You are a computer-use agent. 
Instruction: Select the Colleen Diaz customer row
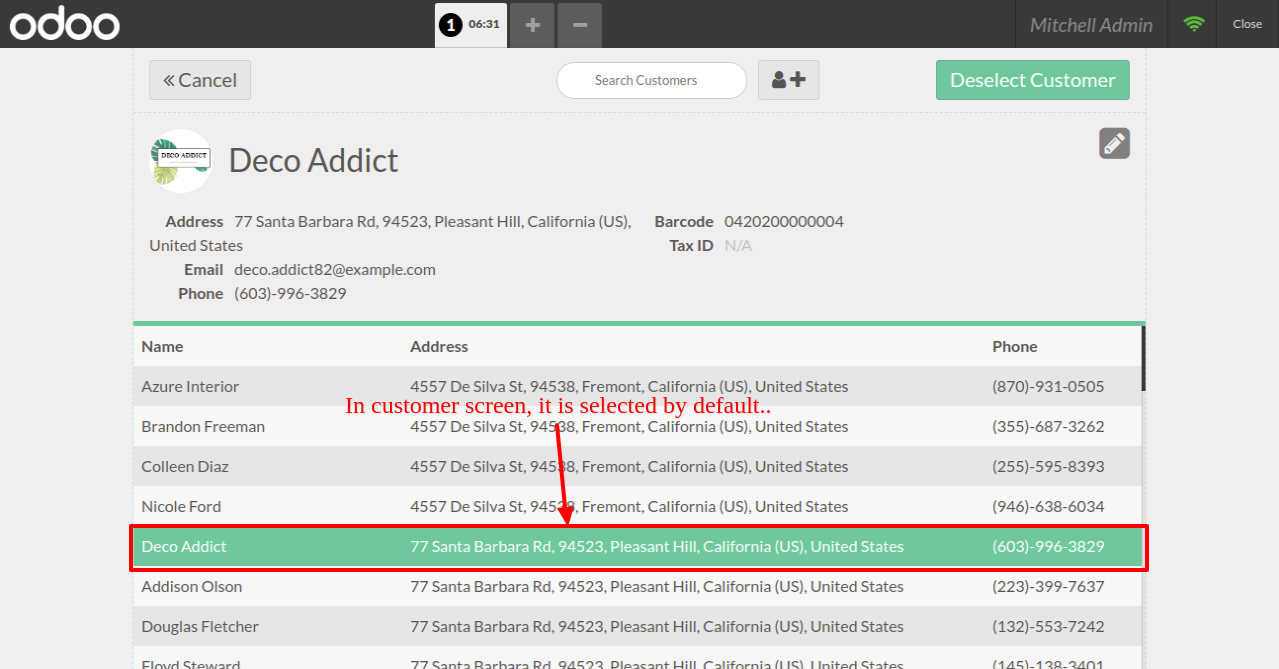637,466
